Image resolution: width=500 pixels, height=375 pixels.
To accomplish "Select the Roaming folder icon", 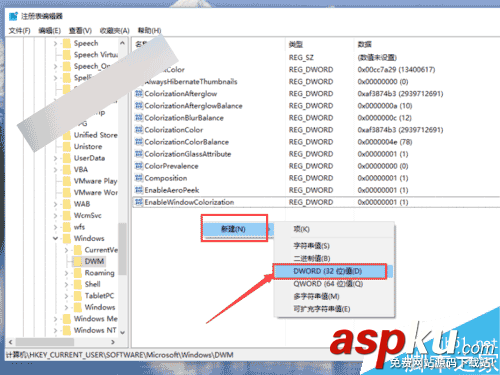I will pyautogui.click(x=78, y=273).
